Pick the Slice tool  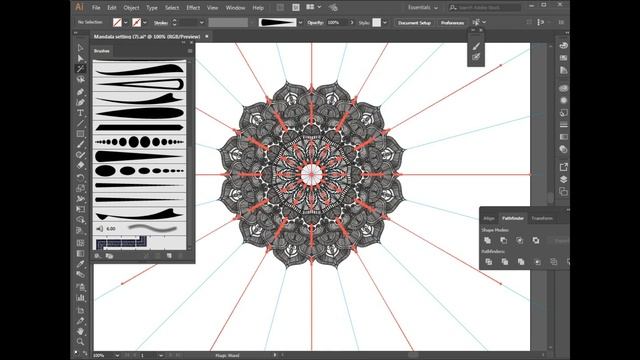coord(80,321)
